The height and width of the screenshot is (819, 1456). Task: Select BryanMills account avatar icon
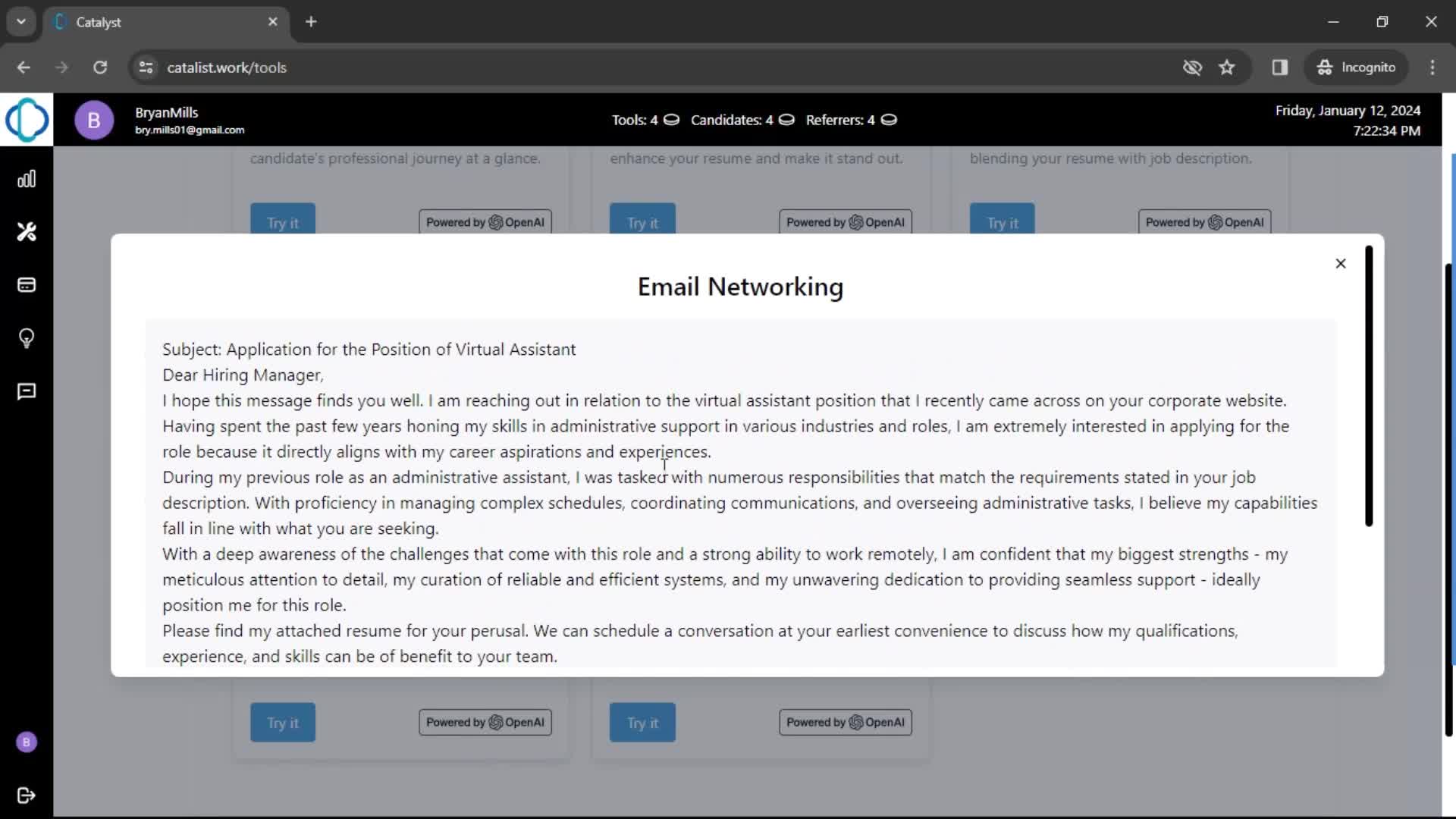93,119
